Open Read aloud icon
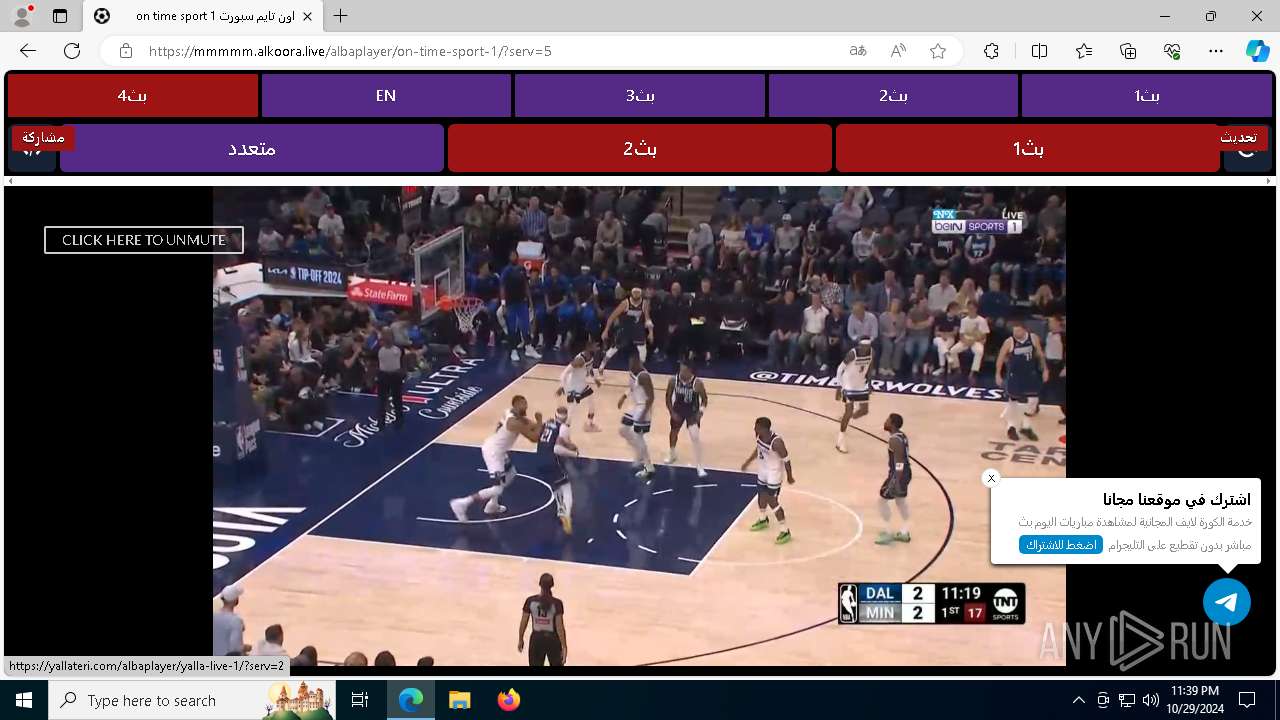Viewport: 1280px width, 720px height. (898, 51)
